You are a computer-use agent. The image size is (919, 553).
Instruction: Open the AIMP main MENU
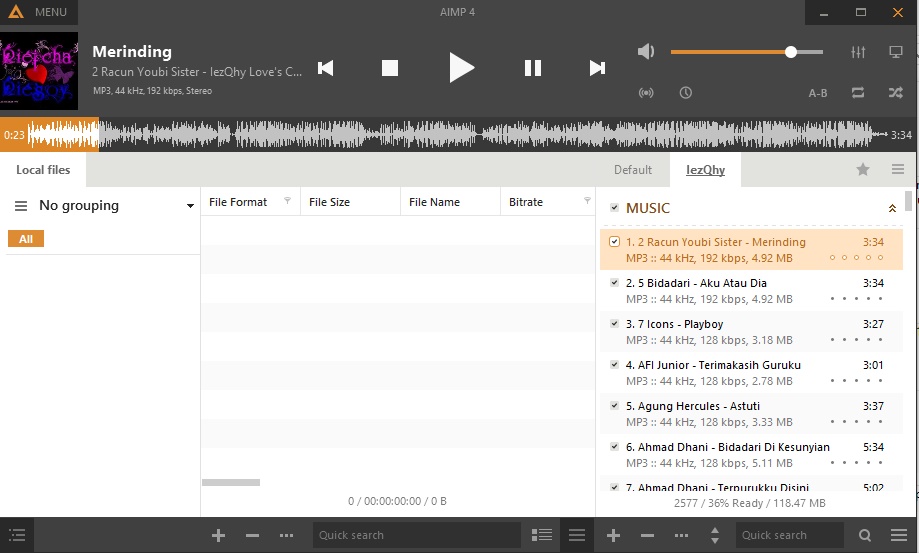tap(39, 12)
